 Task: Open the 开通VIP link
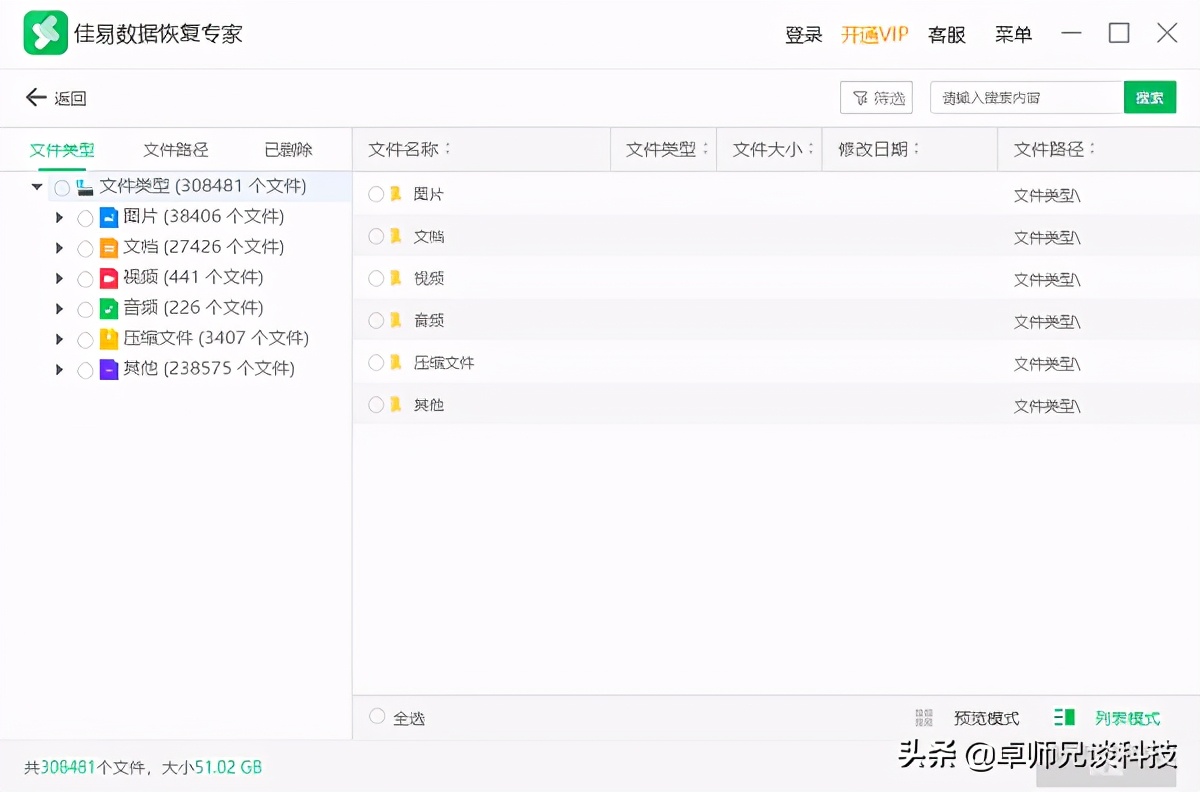(x=874, y=33)
